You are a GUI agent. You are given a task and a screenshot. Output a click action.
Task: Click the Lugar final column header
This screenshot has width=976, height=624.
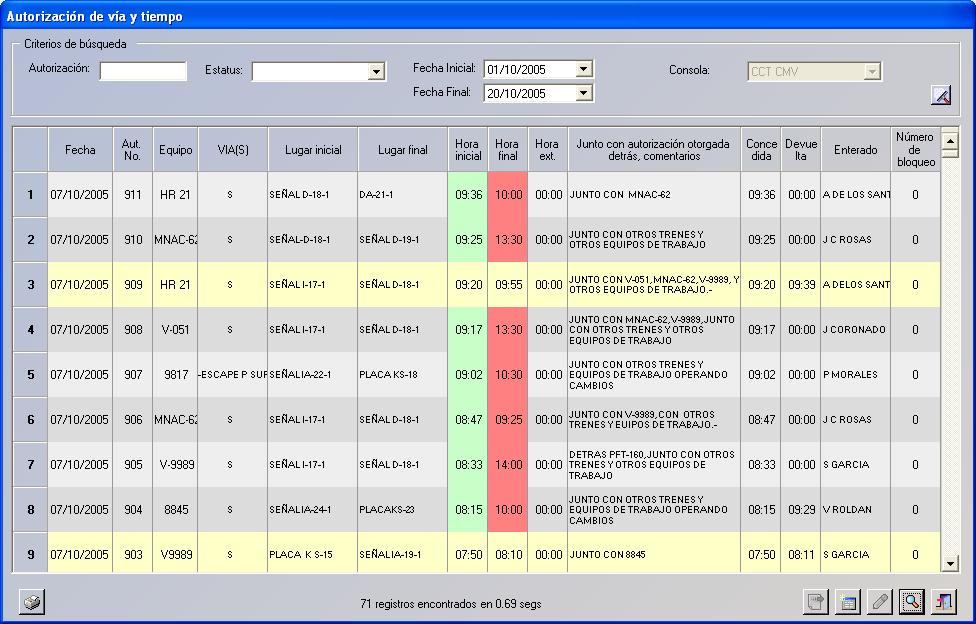tap(403, 149)
